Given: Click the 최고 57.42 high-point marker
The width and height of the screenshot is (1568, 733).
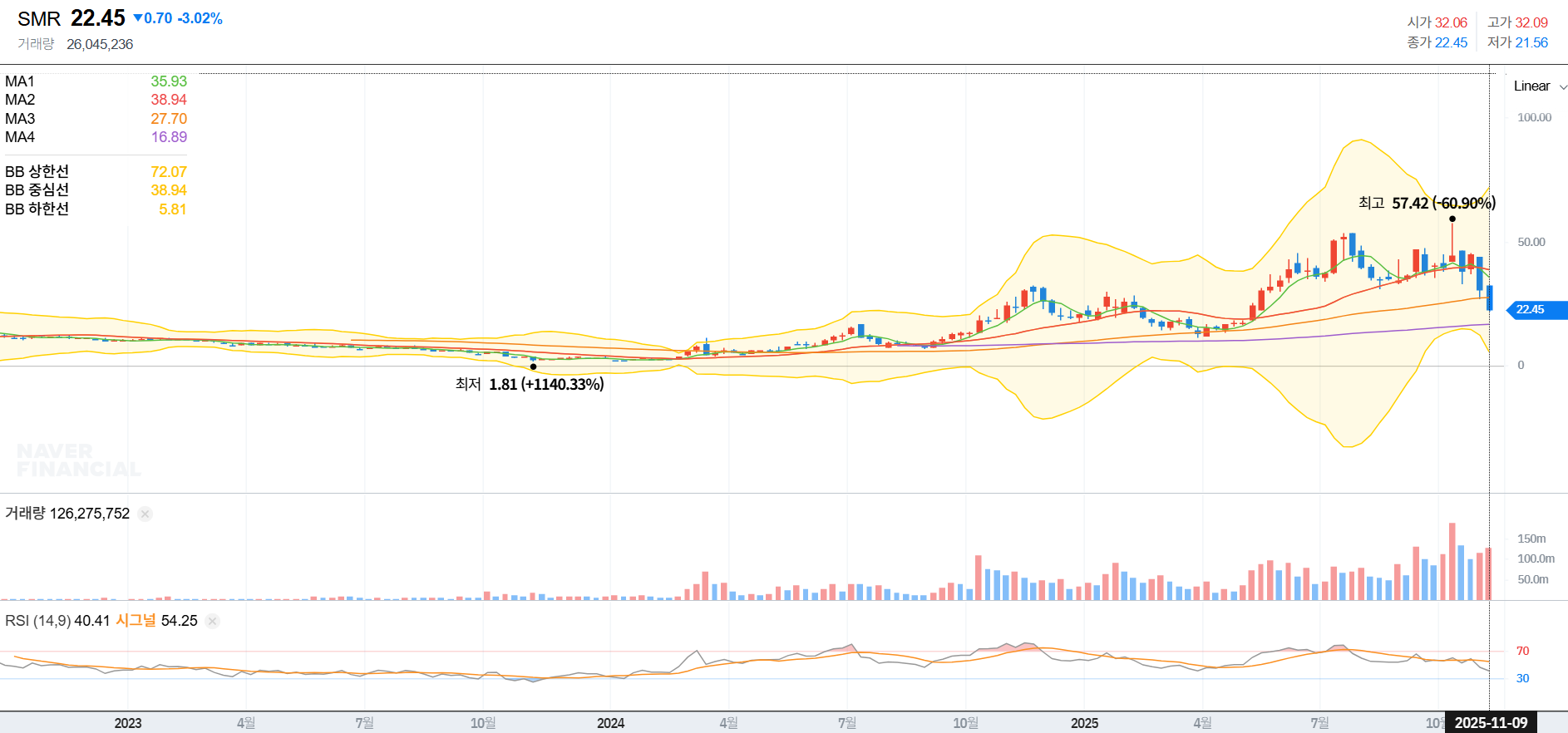Looking at the screenshot, I should tap(1427, 203).
